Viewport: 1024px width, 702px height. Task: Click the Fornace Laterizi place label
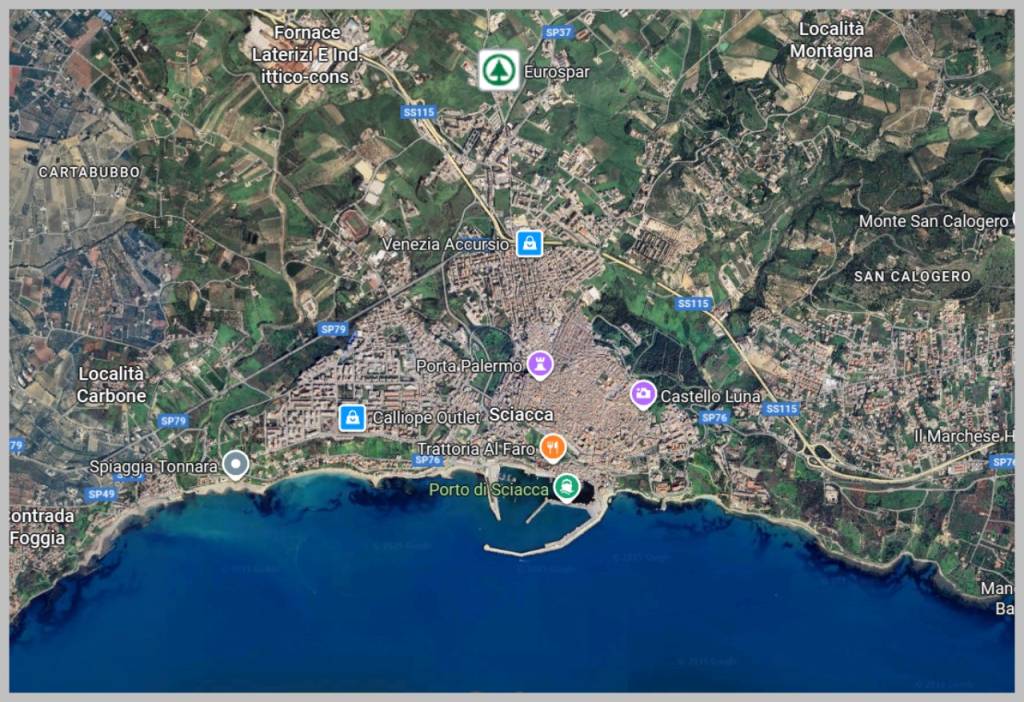pyautogui.click(x=307, y=54)
